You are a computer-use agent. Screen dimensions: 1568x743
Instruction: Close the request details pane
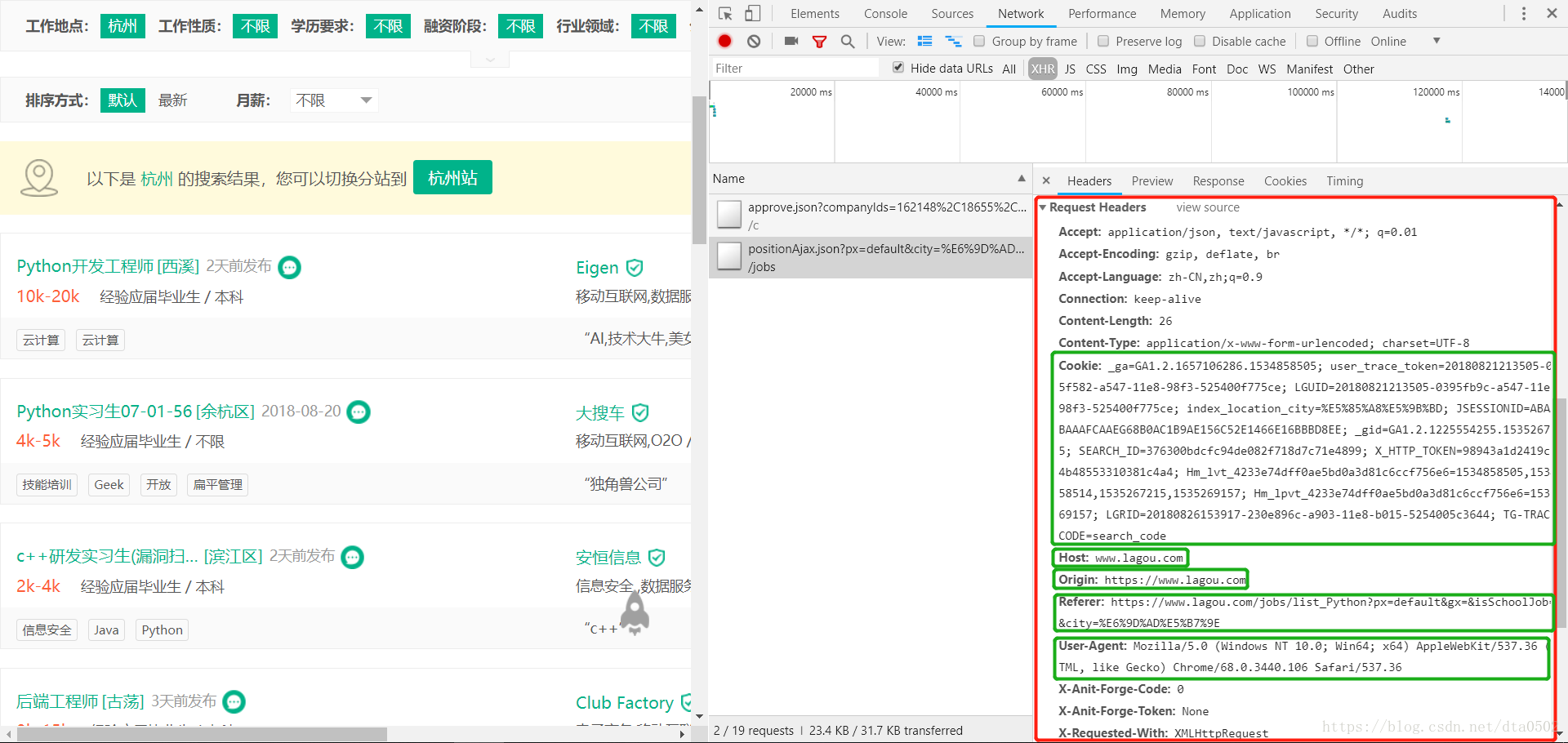(1046, 180)
